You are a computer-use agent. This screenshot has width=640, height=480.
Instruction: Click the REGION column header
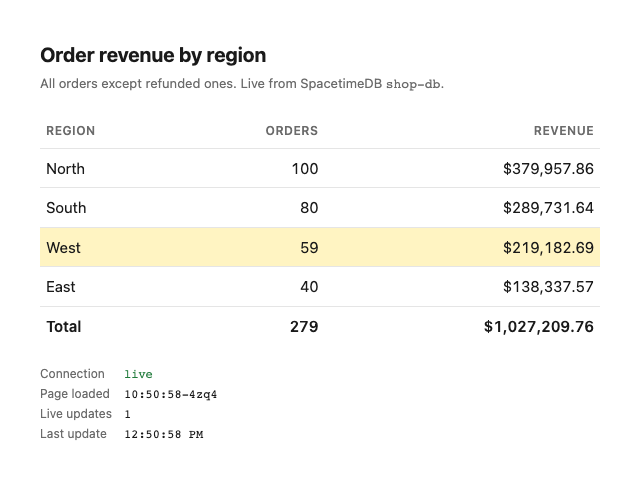[71, 131]
